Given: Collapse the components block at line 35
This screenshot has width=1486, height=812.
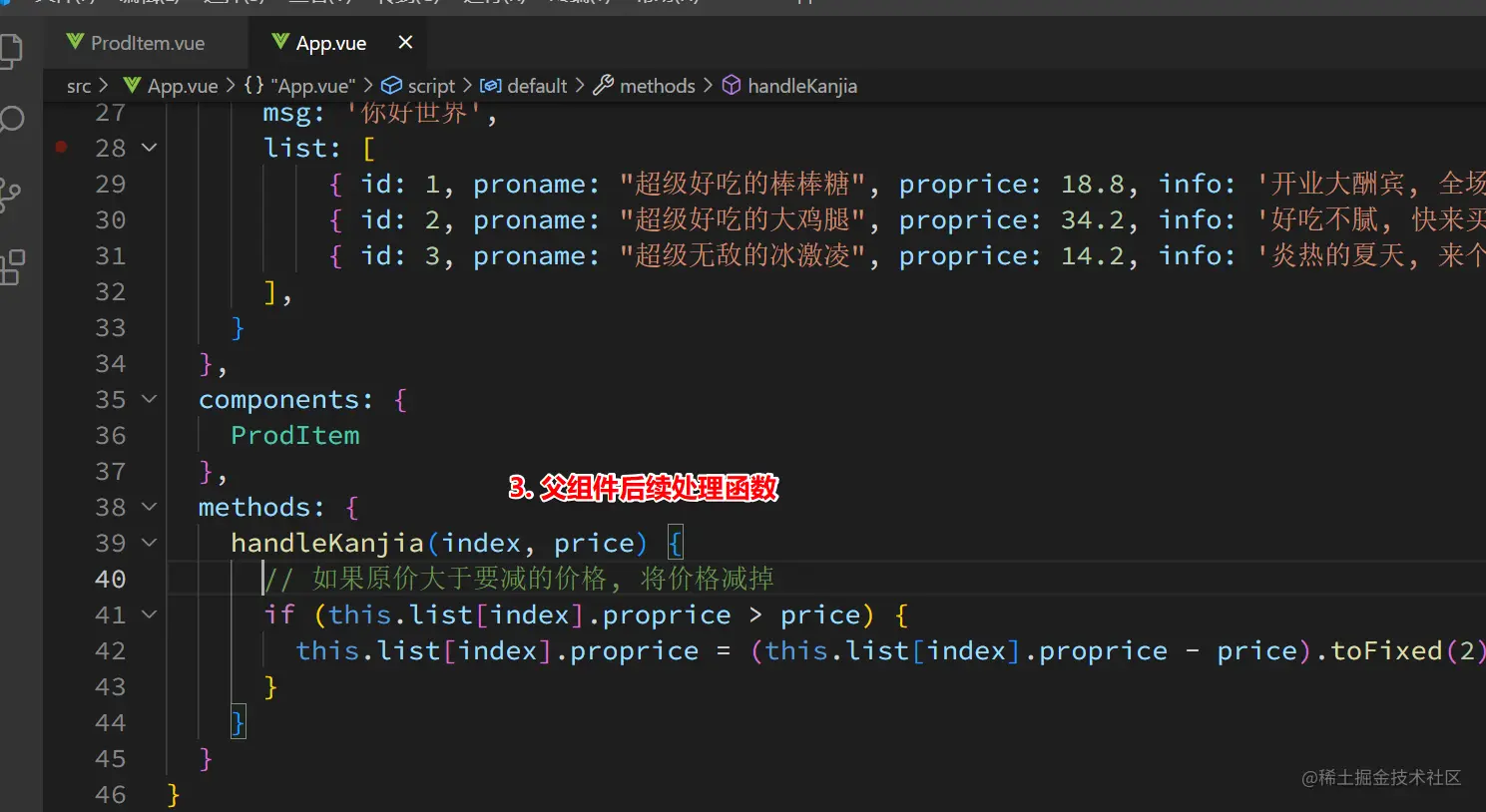Looking at the screenshot, I should click(150, 399).
